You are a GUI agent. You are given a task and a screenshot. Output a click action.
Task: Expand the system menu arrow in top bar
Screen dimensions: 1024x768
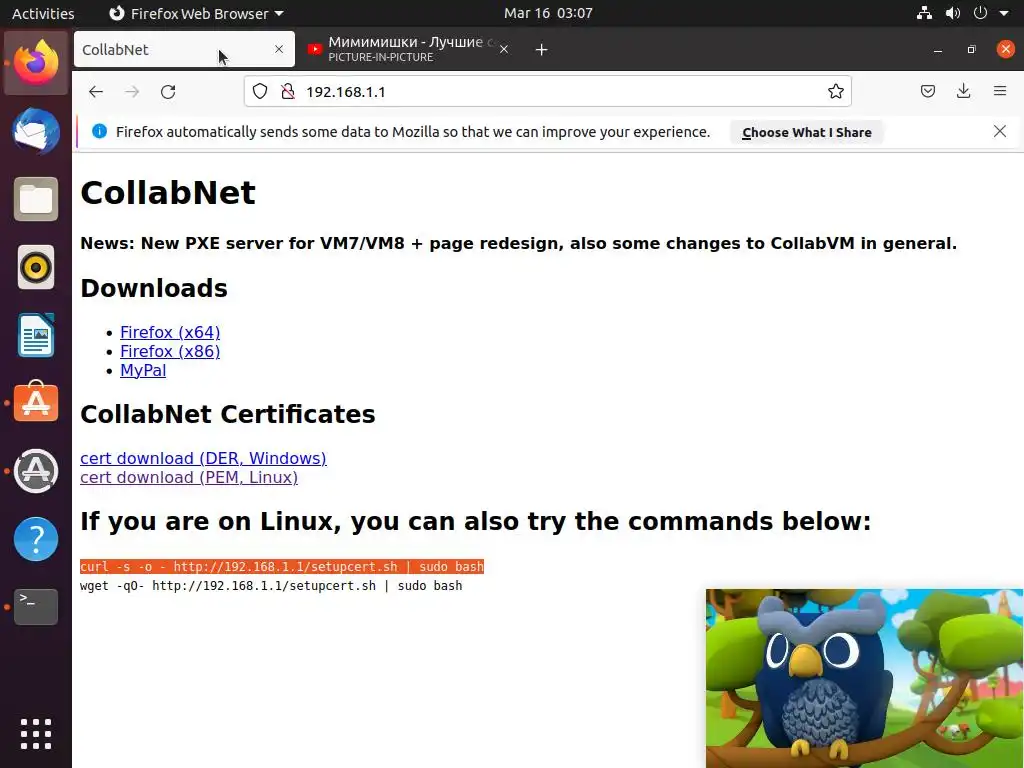coord(1004,13)
